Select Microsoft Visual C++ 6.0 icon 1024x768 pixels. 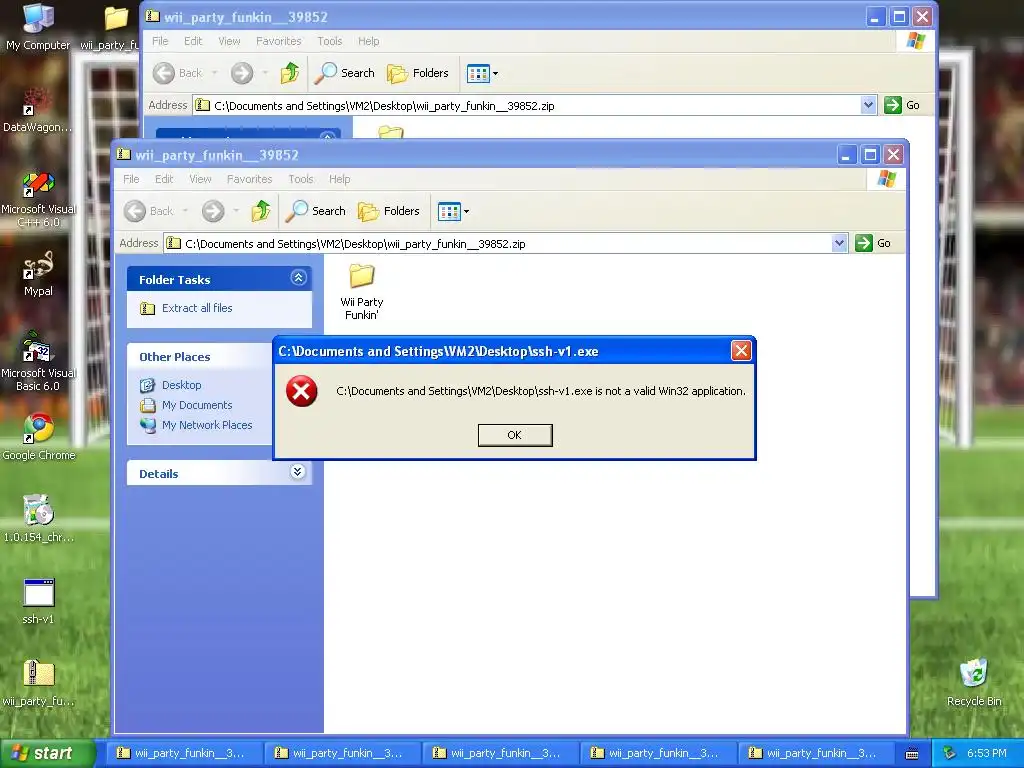(38, 199)
